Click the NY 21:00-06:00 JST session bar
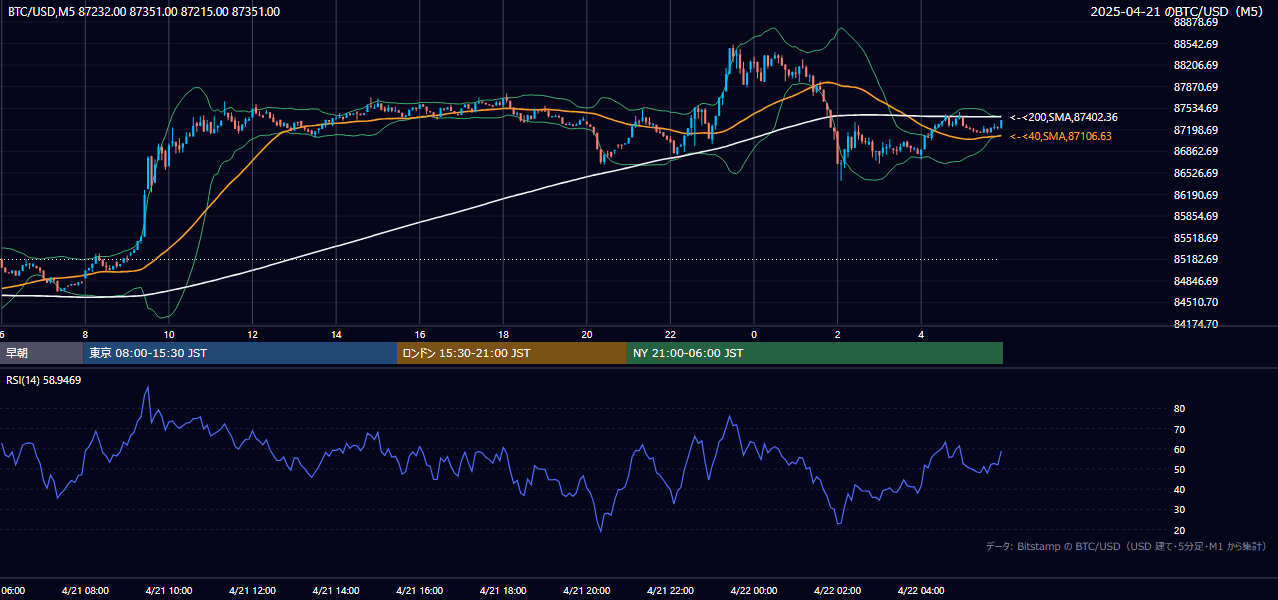Screen dimensions: 1278x600 pos(815,353)
